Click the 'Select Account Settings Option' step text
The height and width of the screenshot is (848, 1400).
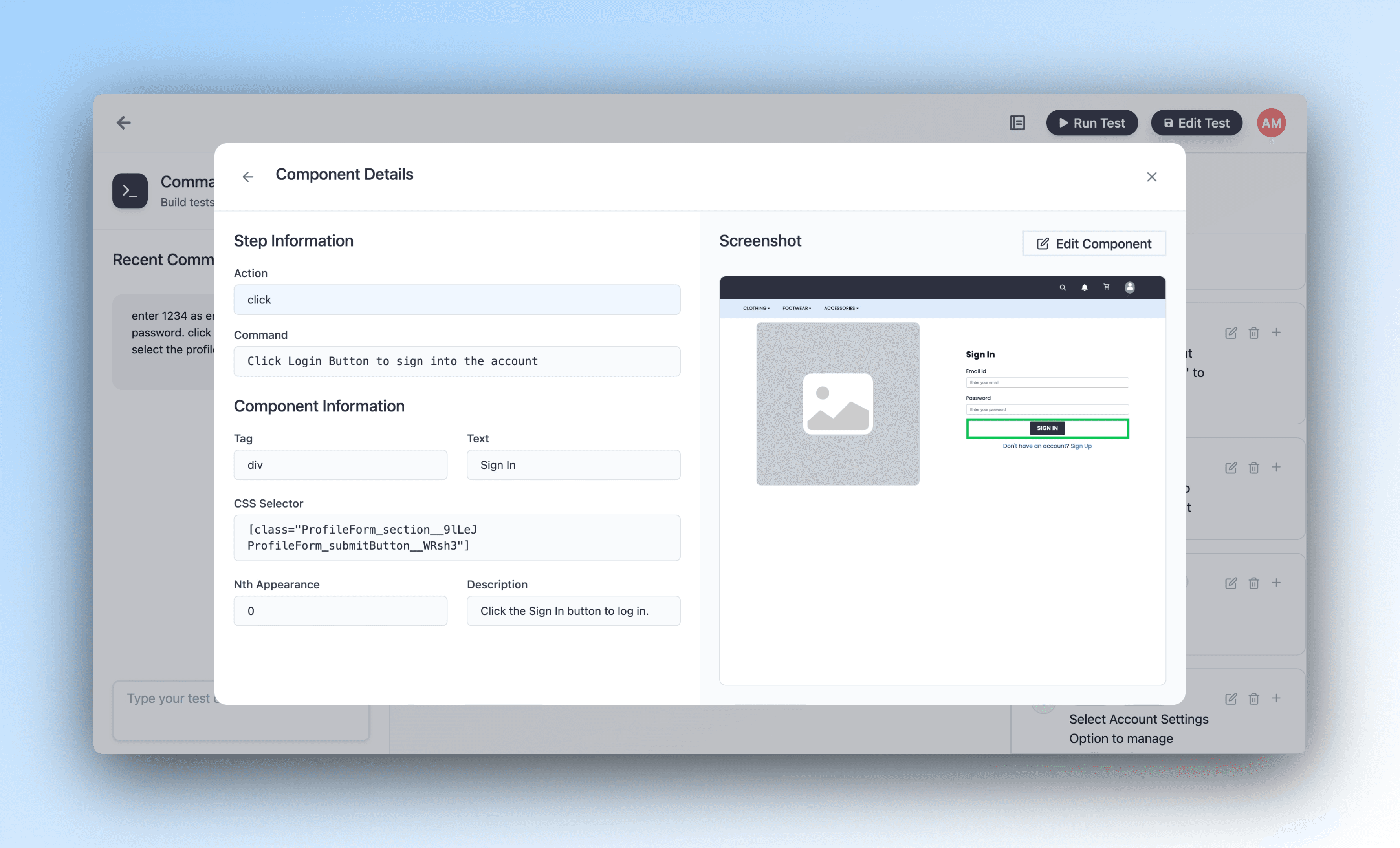(x=1139, y=729)
